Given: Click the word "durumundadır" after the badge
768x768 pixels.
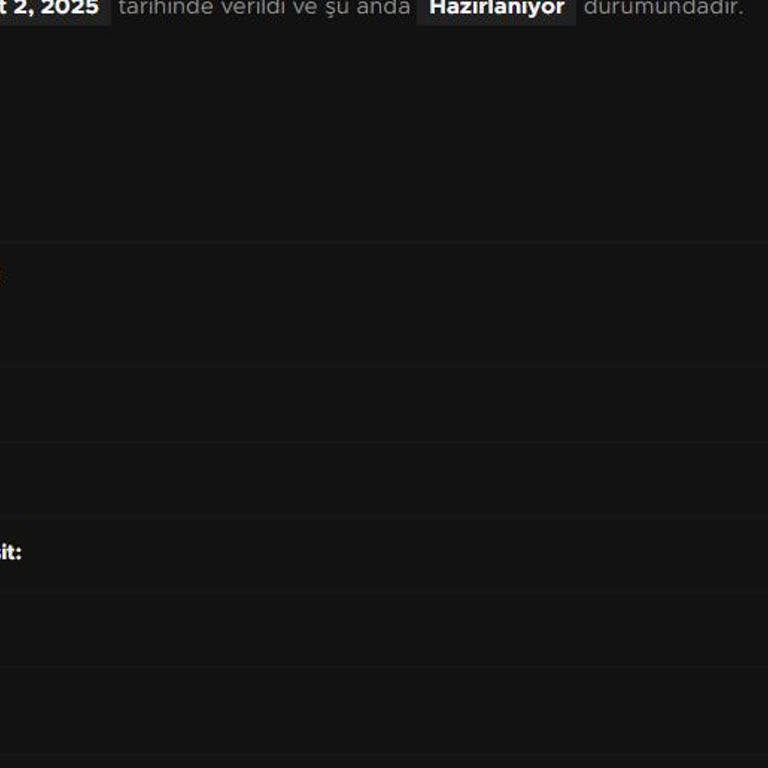Looking at the screenshot, I should coord(661,8).
